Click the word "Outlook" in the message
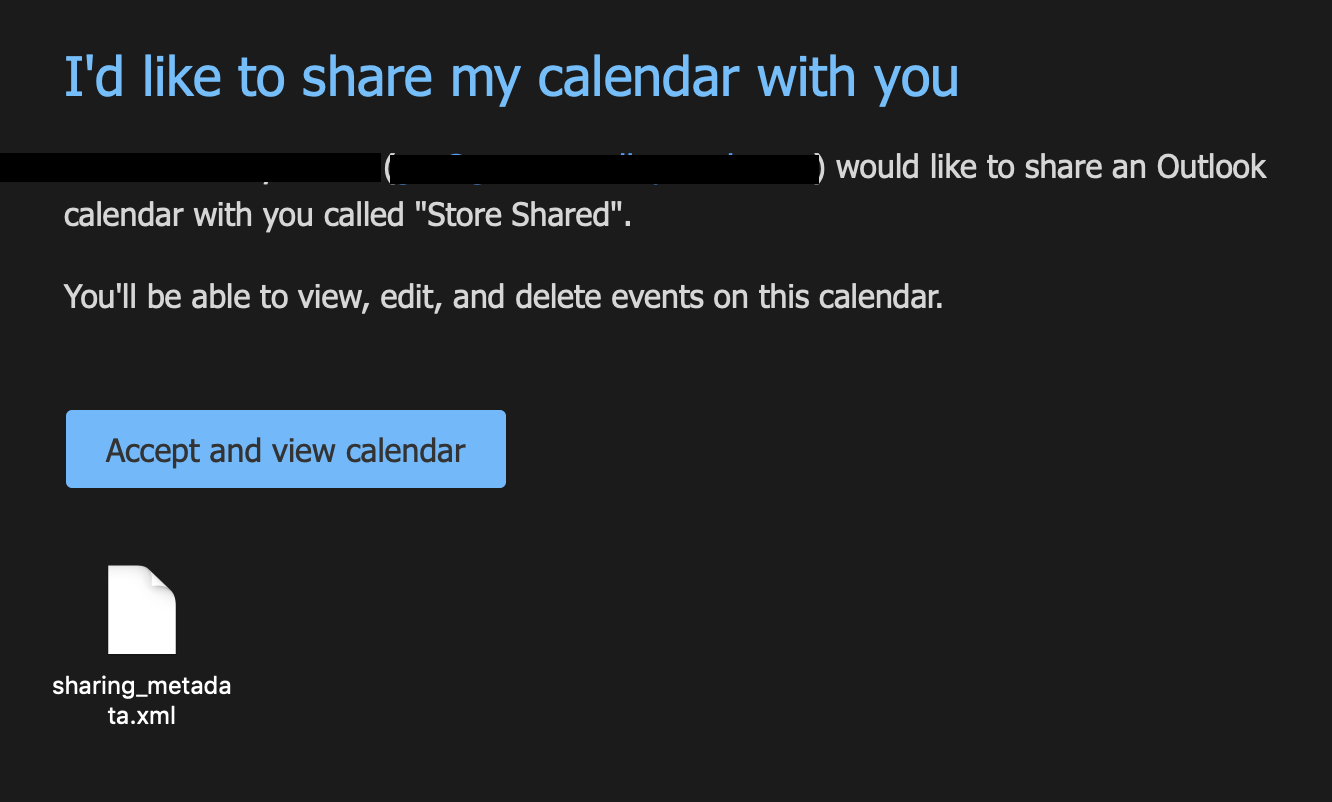The image size is (1332, 802). click(1211, 167)
